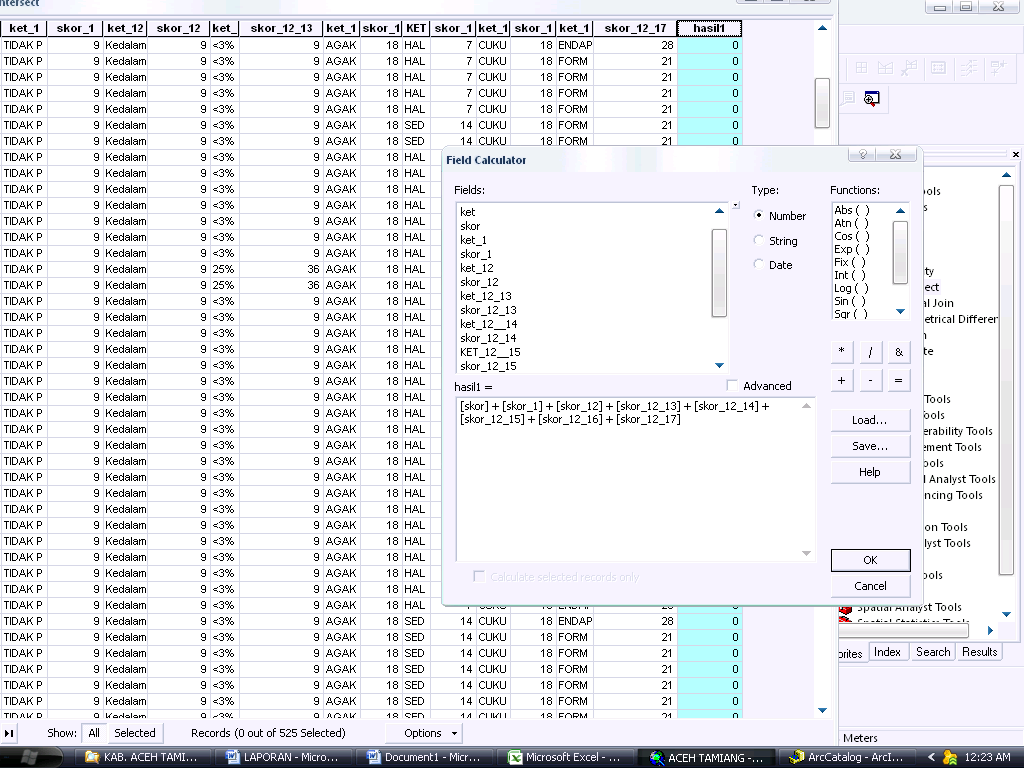
Task: Click OK to run the Field Calculator
Action: coord(869,560)
